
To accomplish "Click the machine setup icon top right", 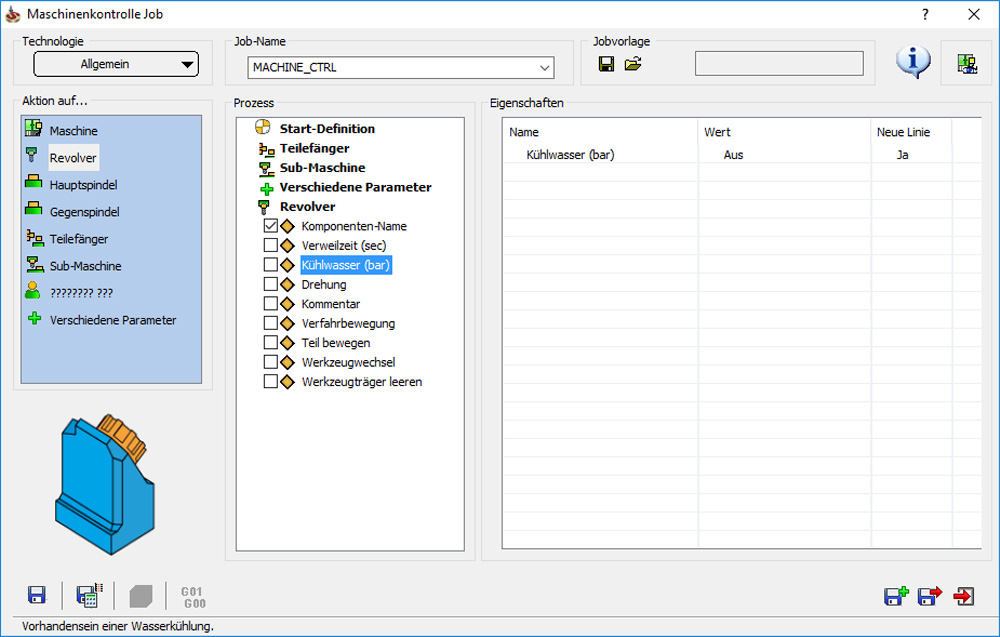I will [x=967, y=64].
